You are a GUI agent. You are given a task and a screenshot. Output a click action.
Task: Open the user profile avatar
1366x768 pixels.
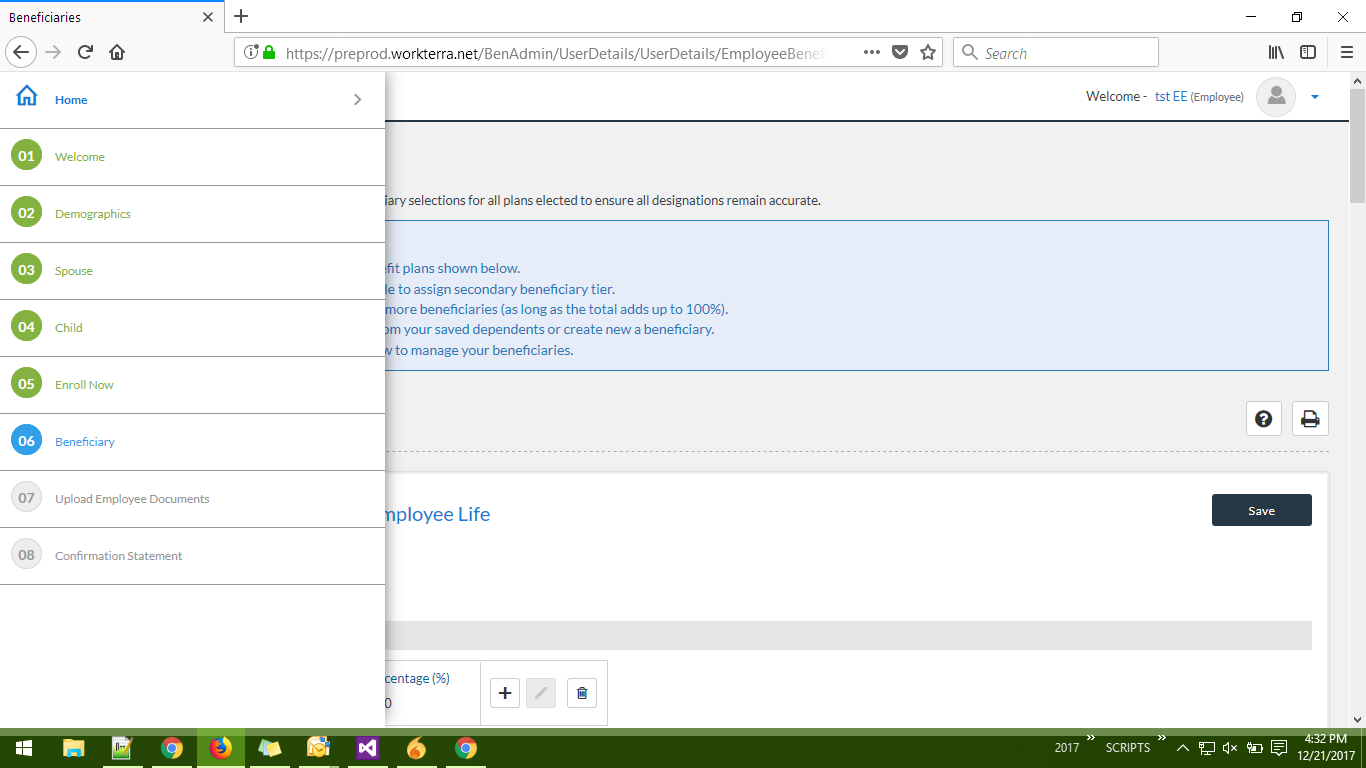tap(1276, 96)
